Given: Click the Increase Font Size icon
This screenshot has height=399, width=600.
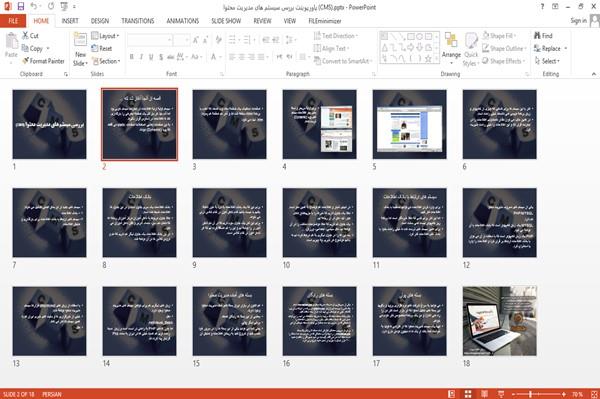Looking at the screenshot, I should pyautogui.click(x=196, y=40).
